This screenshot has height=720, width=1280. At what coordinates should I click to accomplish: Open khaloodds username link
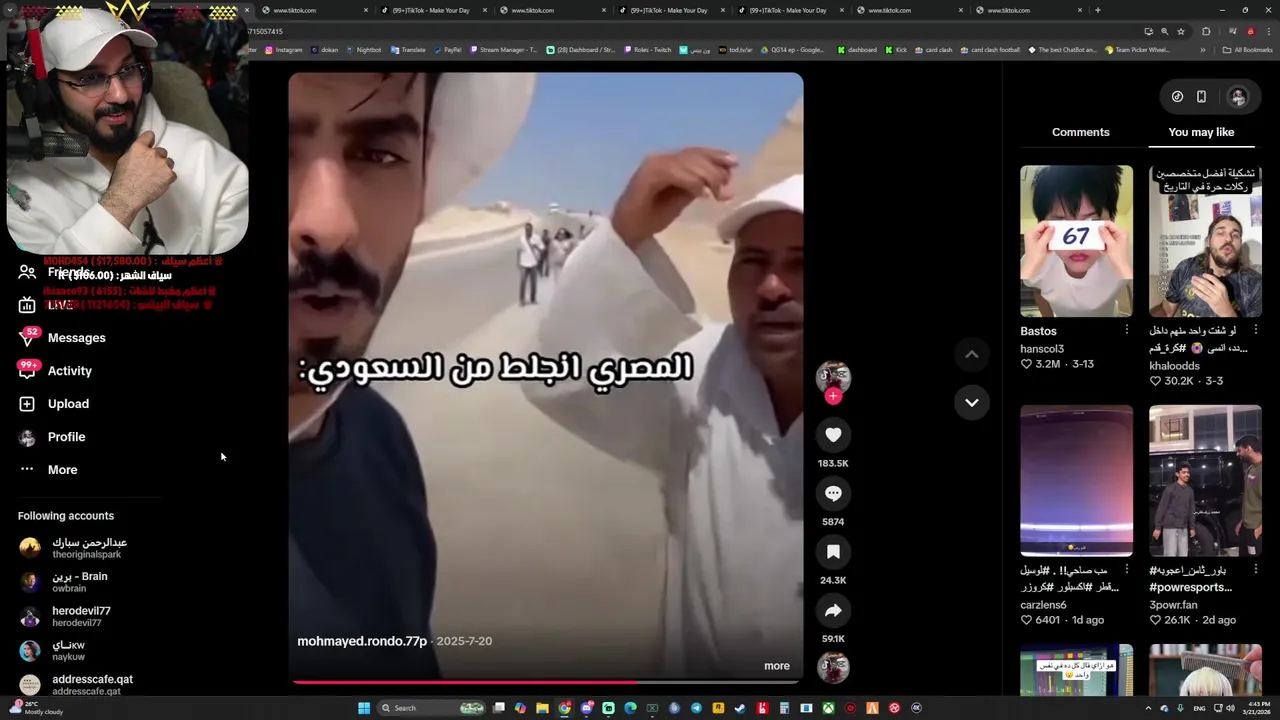pos(1174,366)
